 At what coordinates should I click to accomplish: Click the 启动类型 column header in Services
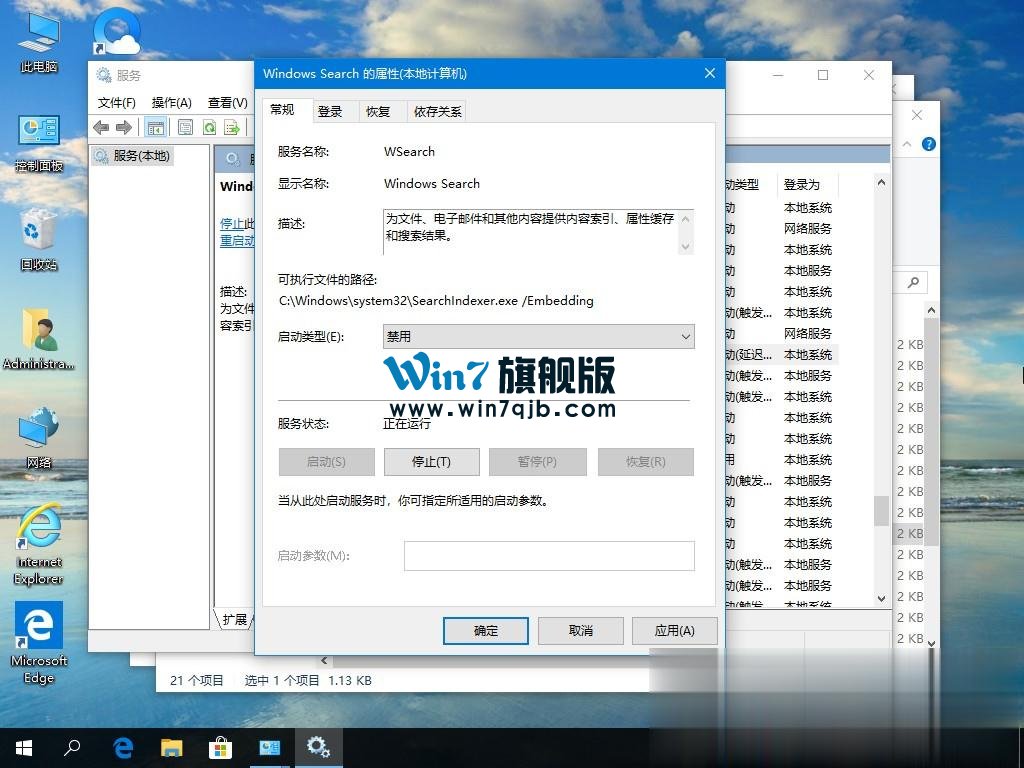(x=743, y=185)
